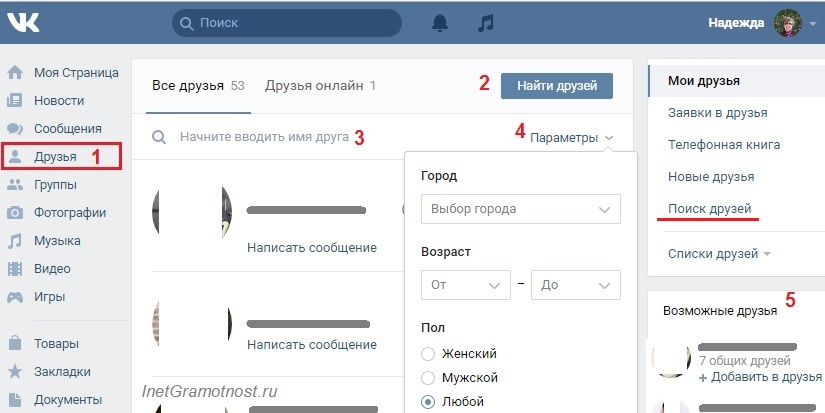Click the gamepad icon beside Игры
Screen dimensions: 825x413
pos(15,297)
